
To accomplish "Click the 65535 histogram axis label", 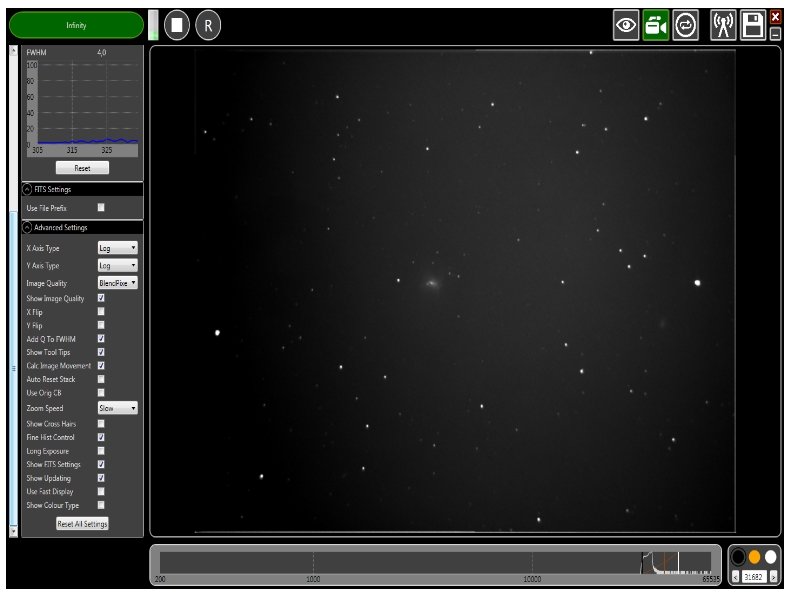I will pos(711,579).
